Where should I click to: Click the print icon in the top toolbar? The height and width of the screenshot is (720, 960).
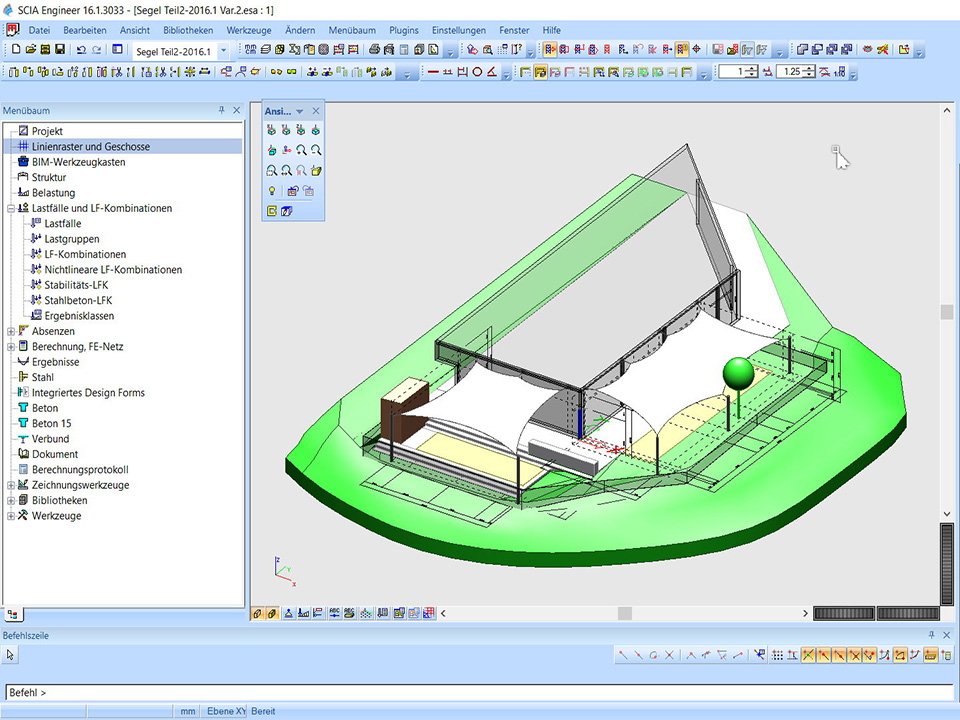tap(374, 50)
